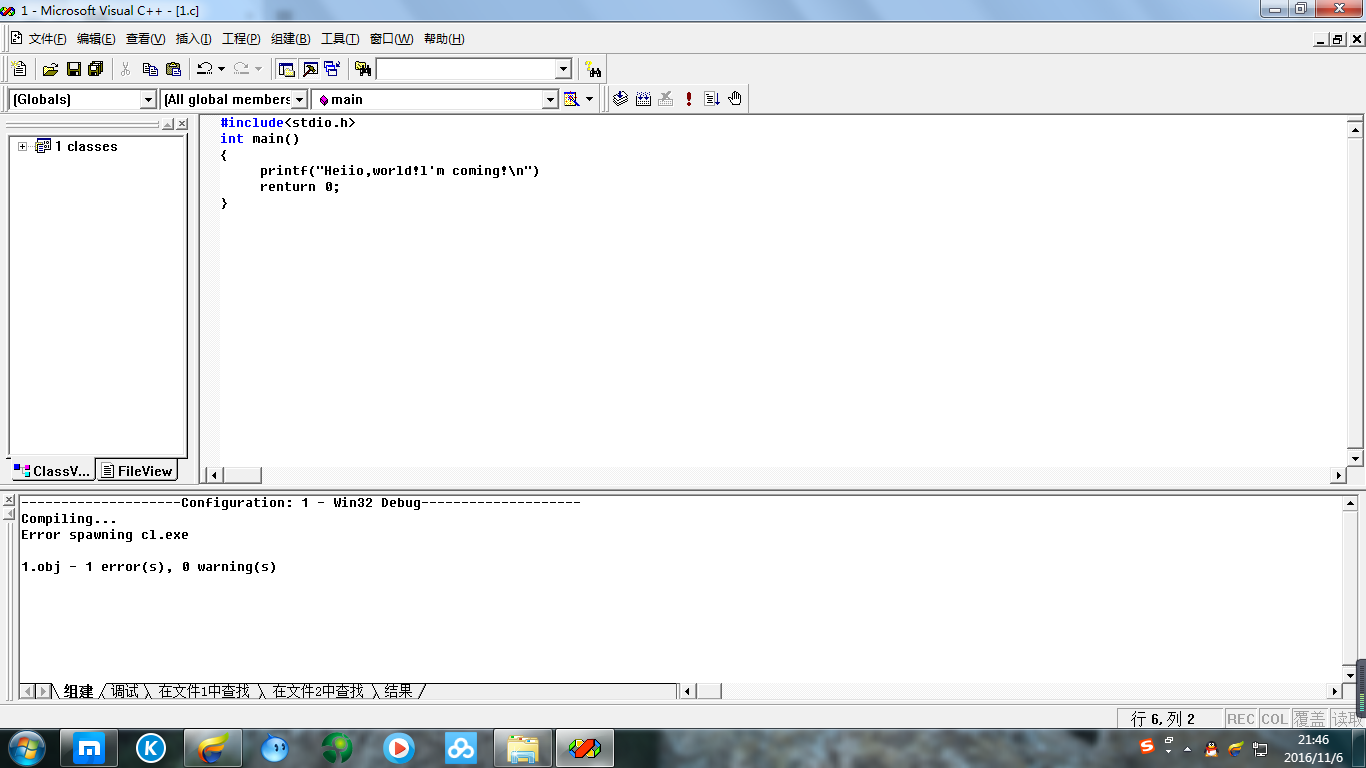Screen dimensions: 1366x768
Task: Click the output panel scrollbar down arrow
Action: tap(1349, 675)
